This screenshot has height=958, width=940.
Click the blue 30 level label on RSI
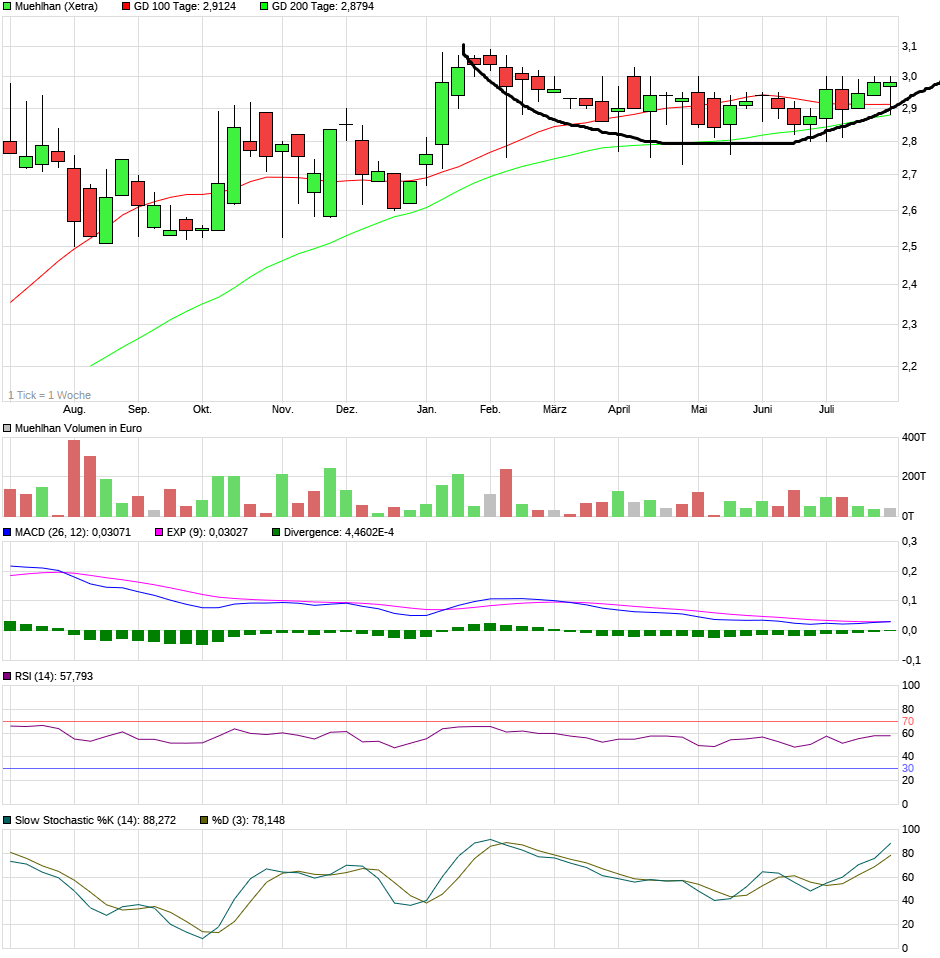click(909, 768)
